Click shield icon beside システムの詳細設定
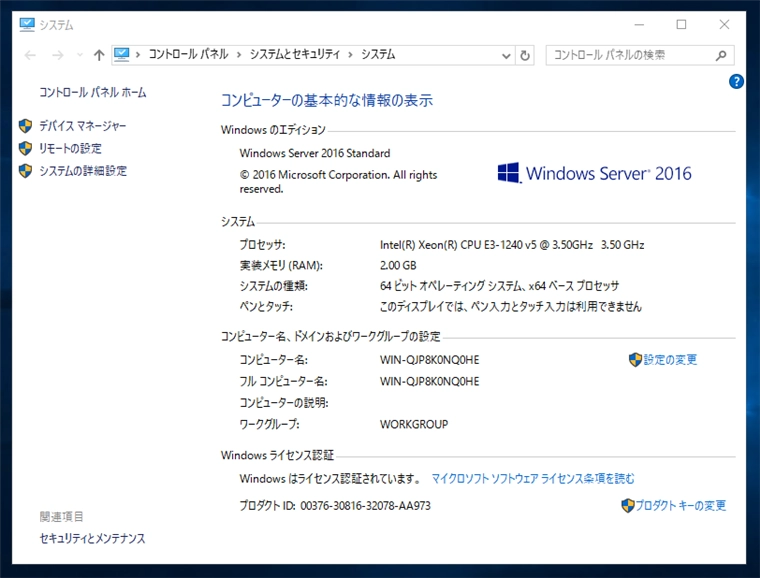The width and height of the screenshot is (760, 578). pos(25,171)
